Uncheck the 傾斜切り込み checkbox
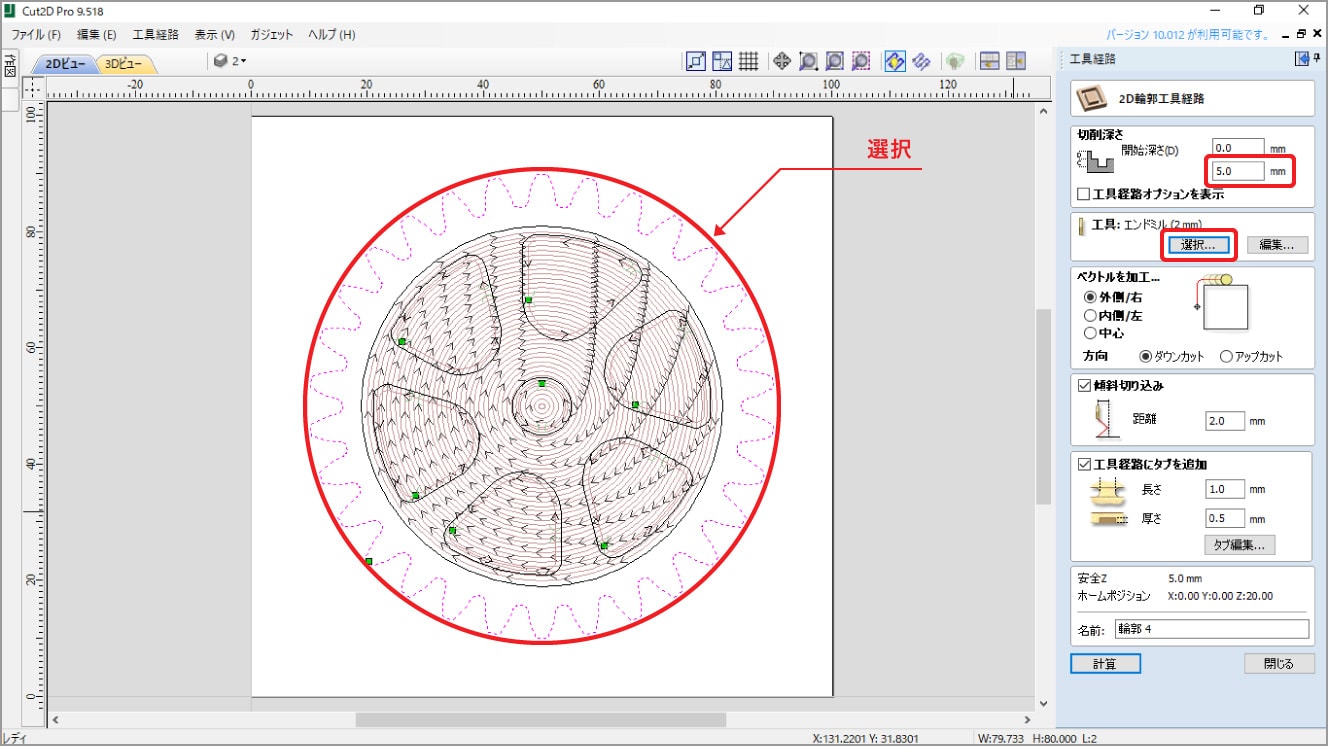This screenshot has width=1328, height=746. [x=1084, y=385]
